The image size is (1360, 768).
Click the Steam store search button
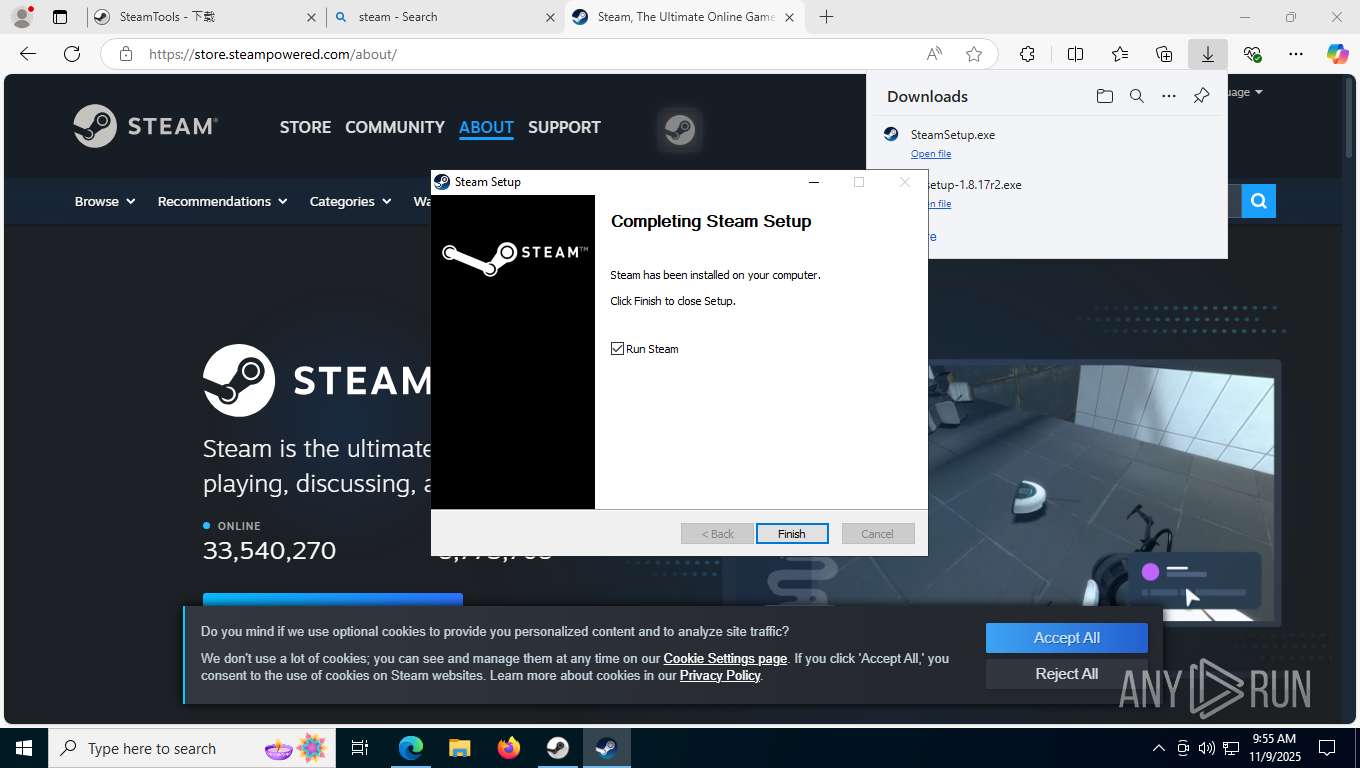pos(1258,201)
